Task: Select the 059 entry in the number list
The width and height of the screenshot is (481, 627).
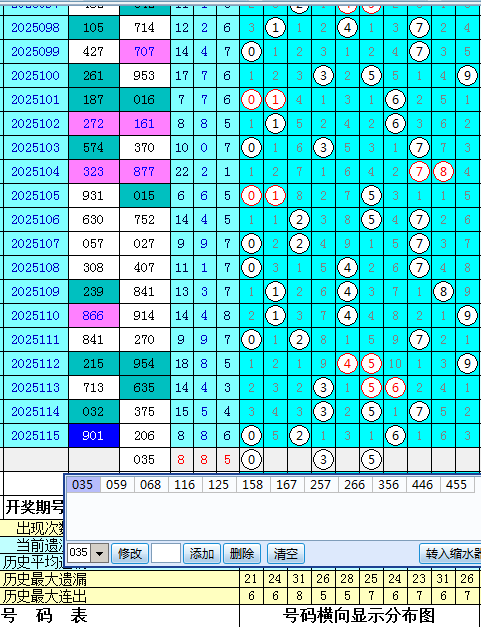Action: point(116,485)
